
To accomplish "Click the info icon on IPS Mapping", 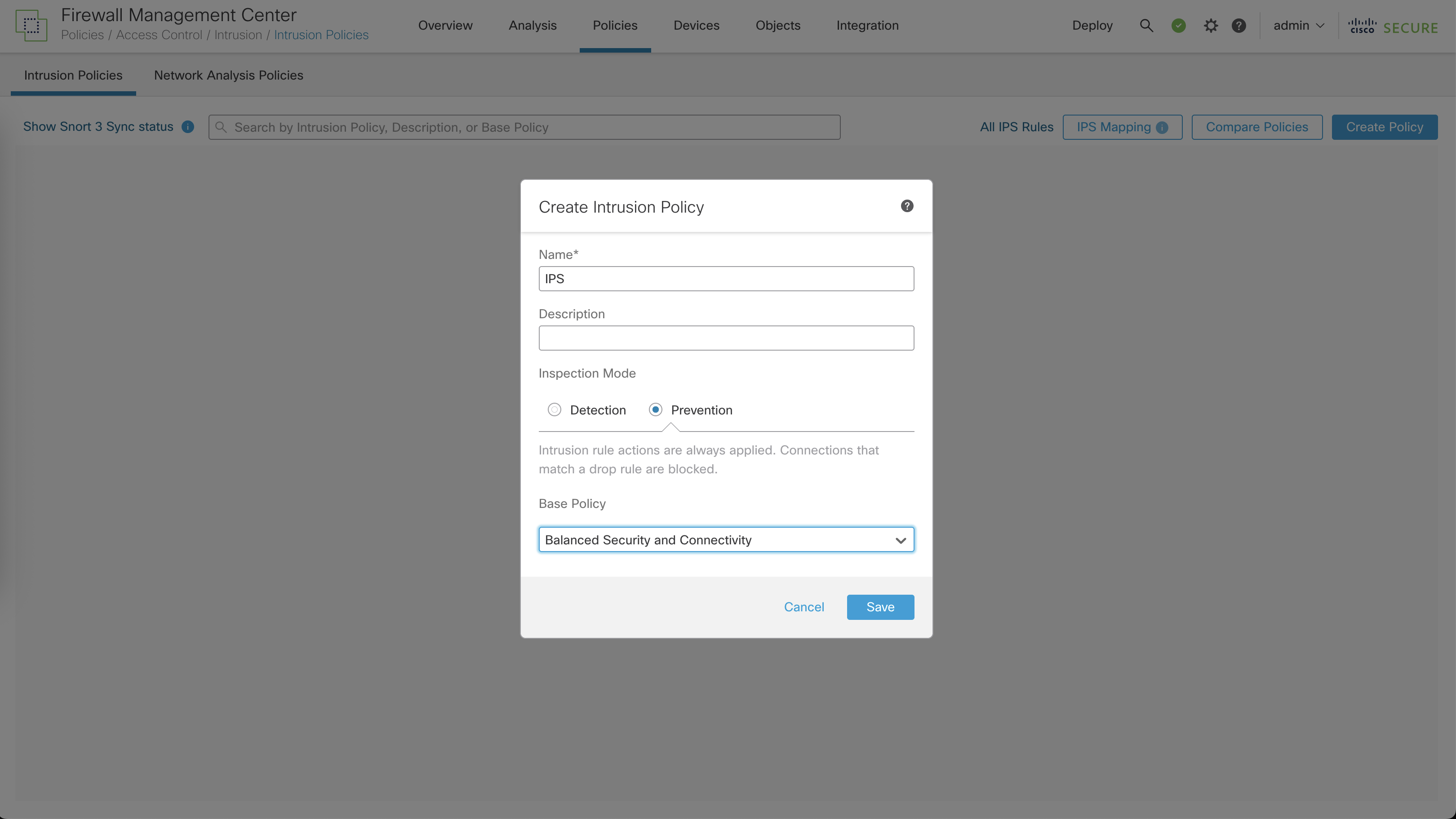I will pyautogui.click(x=1162, y=128).
